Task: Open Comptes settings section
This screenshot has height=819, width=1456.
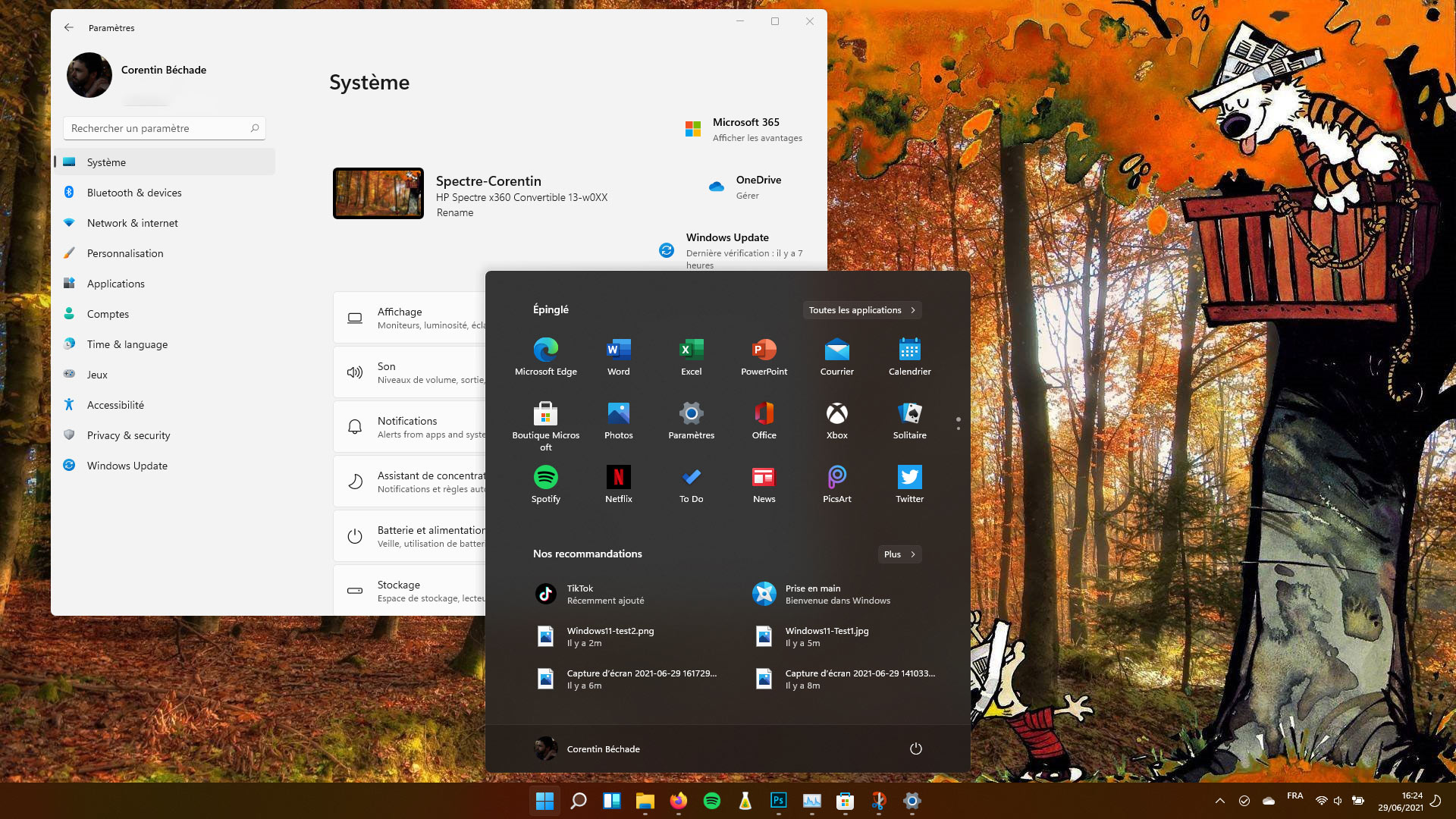Action: [x=165, y=314]
